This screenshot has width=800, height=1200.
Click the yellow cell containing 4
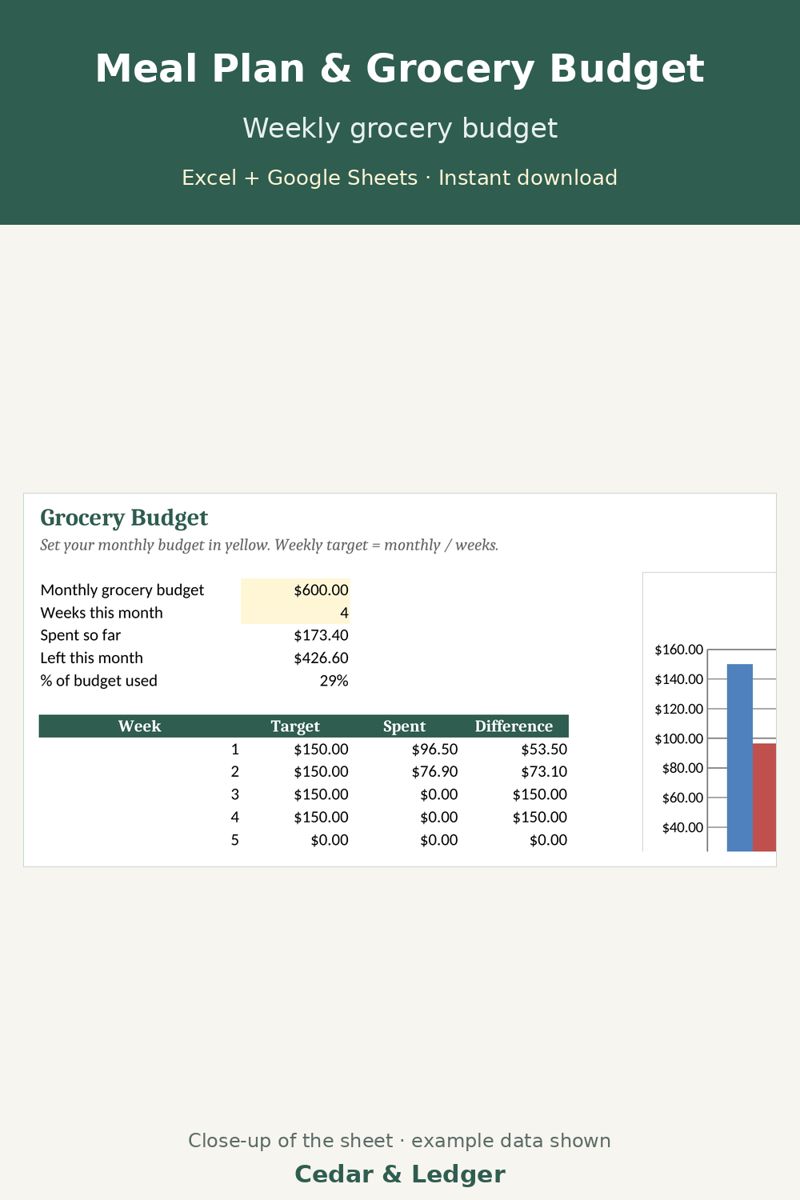295,613
